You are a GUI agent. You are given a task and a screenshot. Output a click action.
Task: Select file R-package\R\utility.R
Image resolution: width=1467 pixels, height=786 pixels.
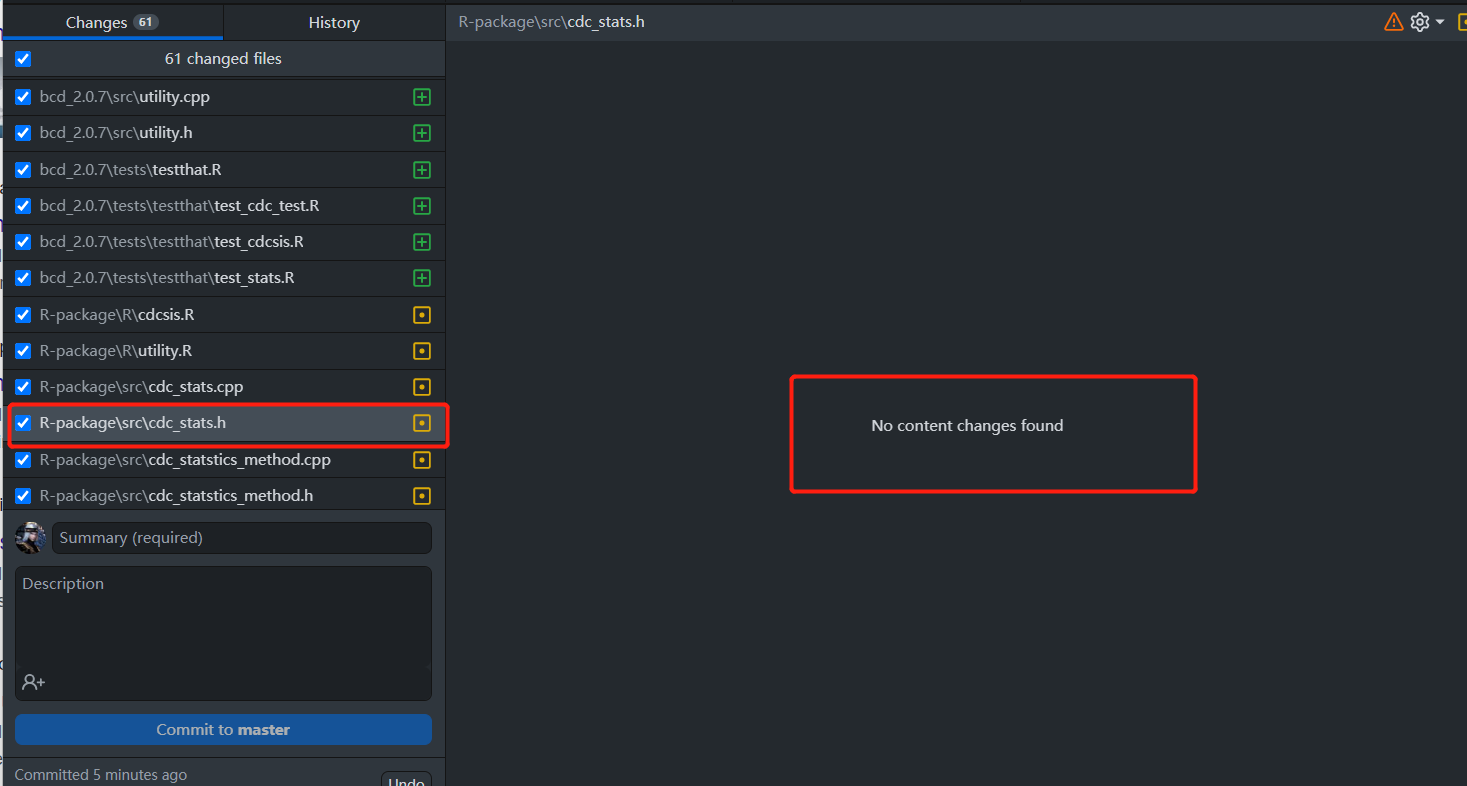pyautogui.click(x=224, y=351)
